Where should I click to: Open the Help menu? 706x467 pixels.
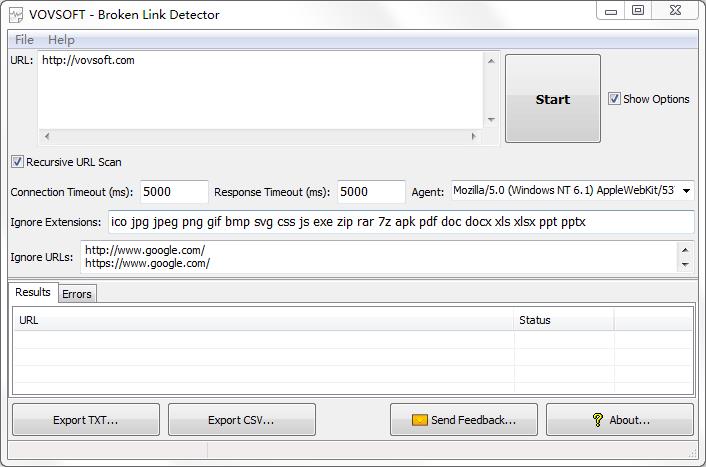click(61, 40)
